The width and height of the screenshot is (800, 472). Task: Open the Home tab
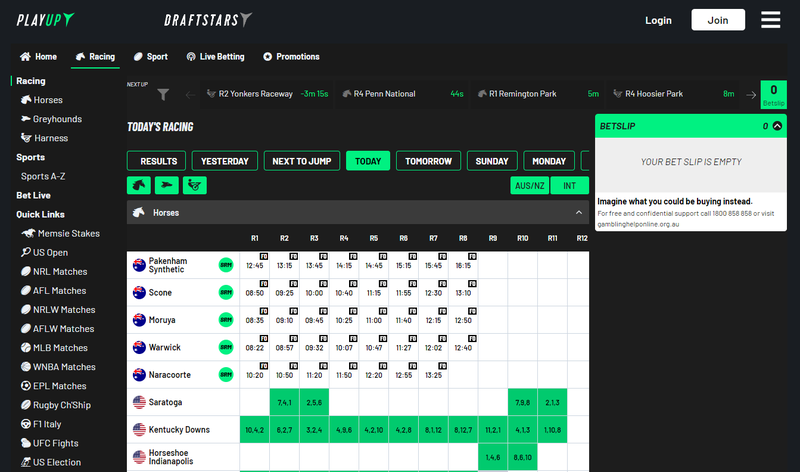pyautogui.click(x=39, y=57)
